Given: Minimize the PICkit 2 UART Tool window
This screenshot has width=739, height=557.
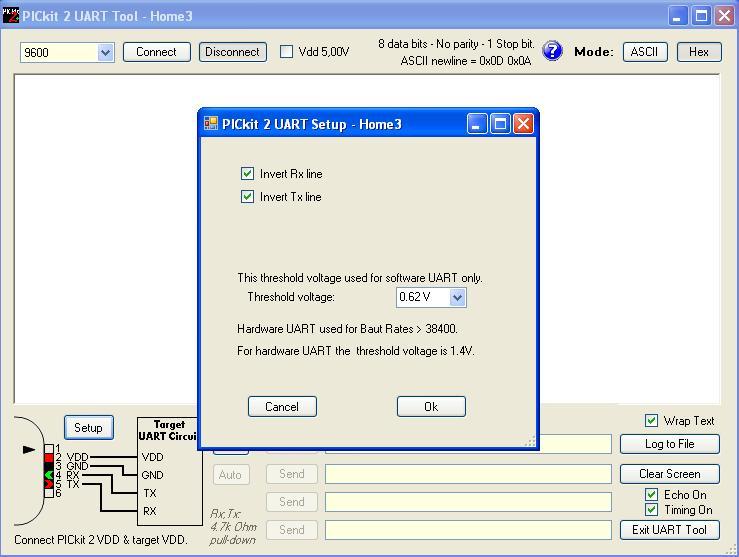Looking at the screenshot, I should (x=677, y=16).
